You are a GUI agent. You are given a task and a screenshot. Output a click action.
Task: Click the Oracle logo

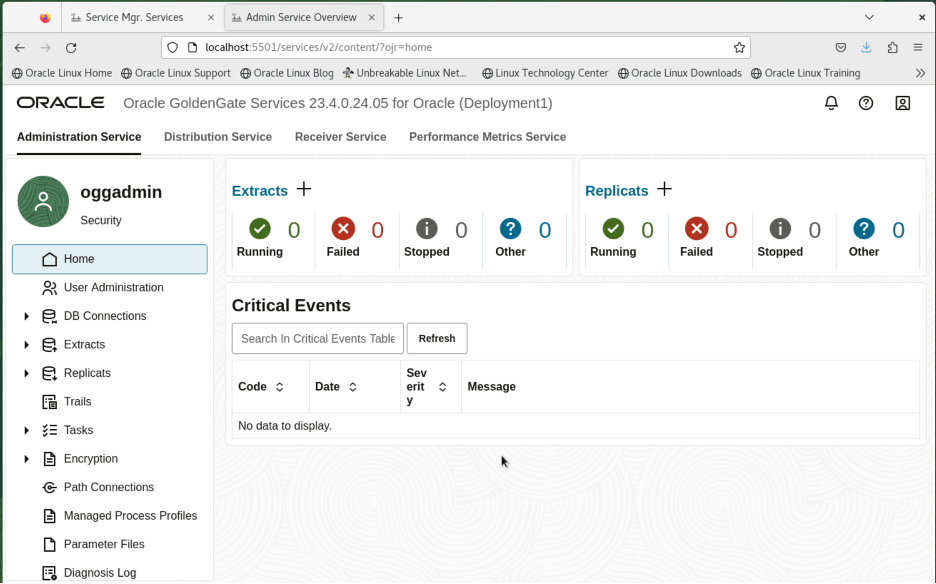pos(60,103)
